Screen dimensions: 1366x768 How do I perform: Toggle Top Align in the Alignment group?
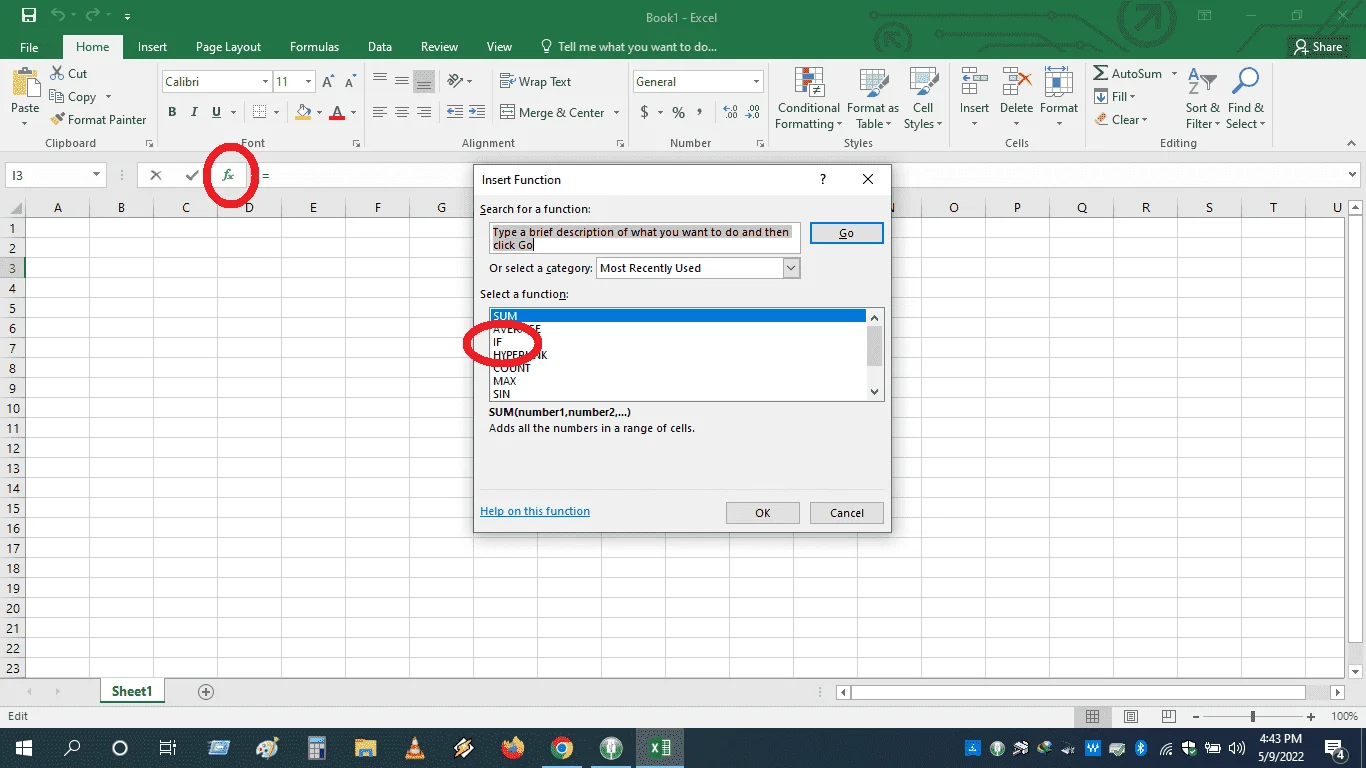pos(380,81)
